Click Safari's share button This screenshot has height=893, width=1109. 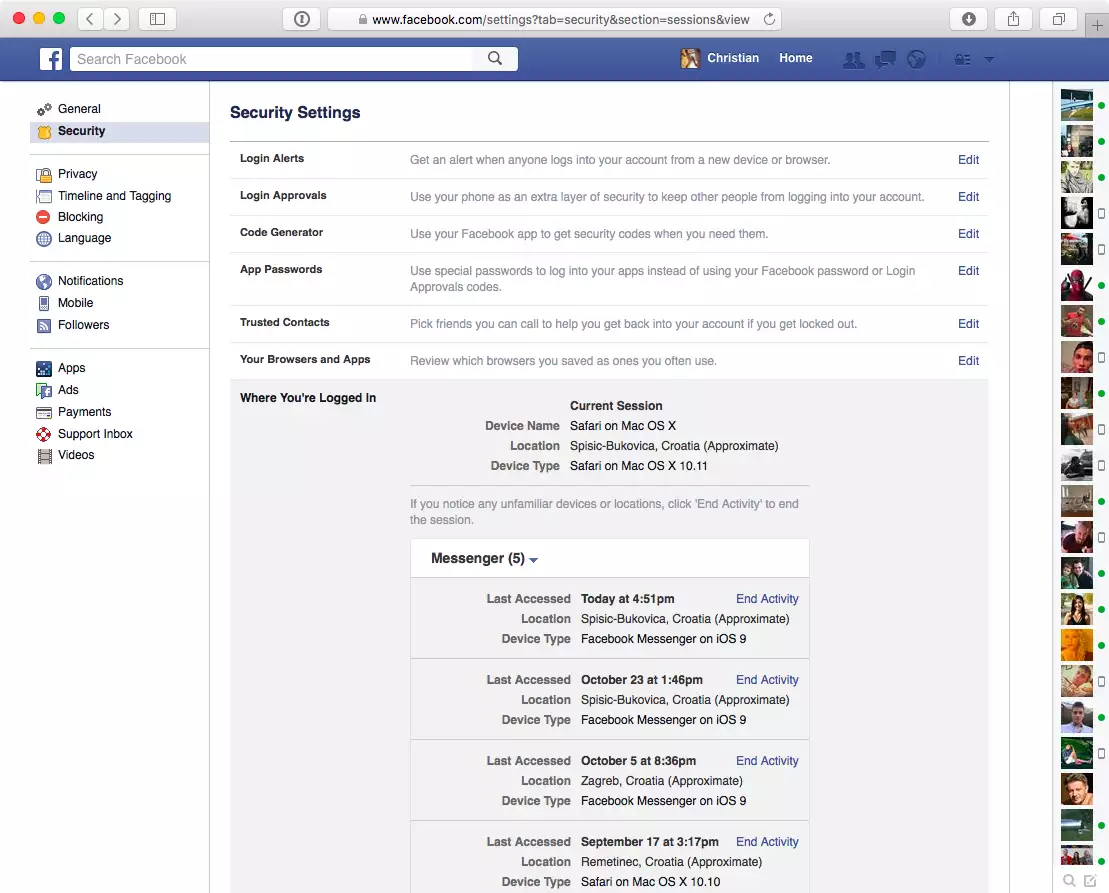1013,19
